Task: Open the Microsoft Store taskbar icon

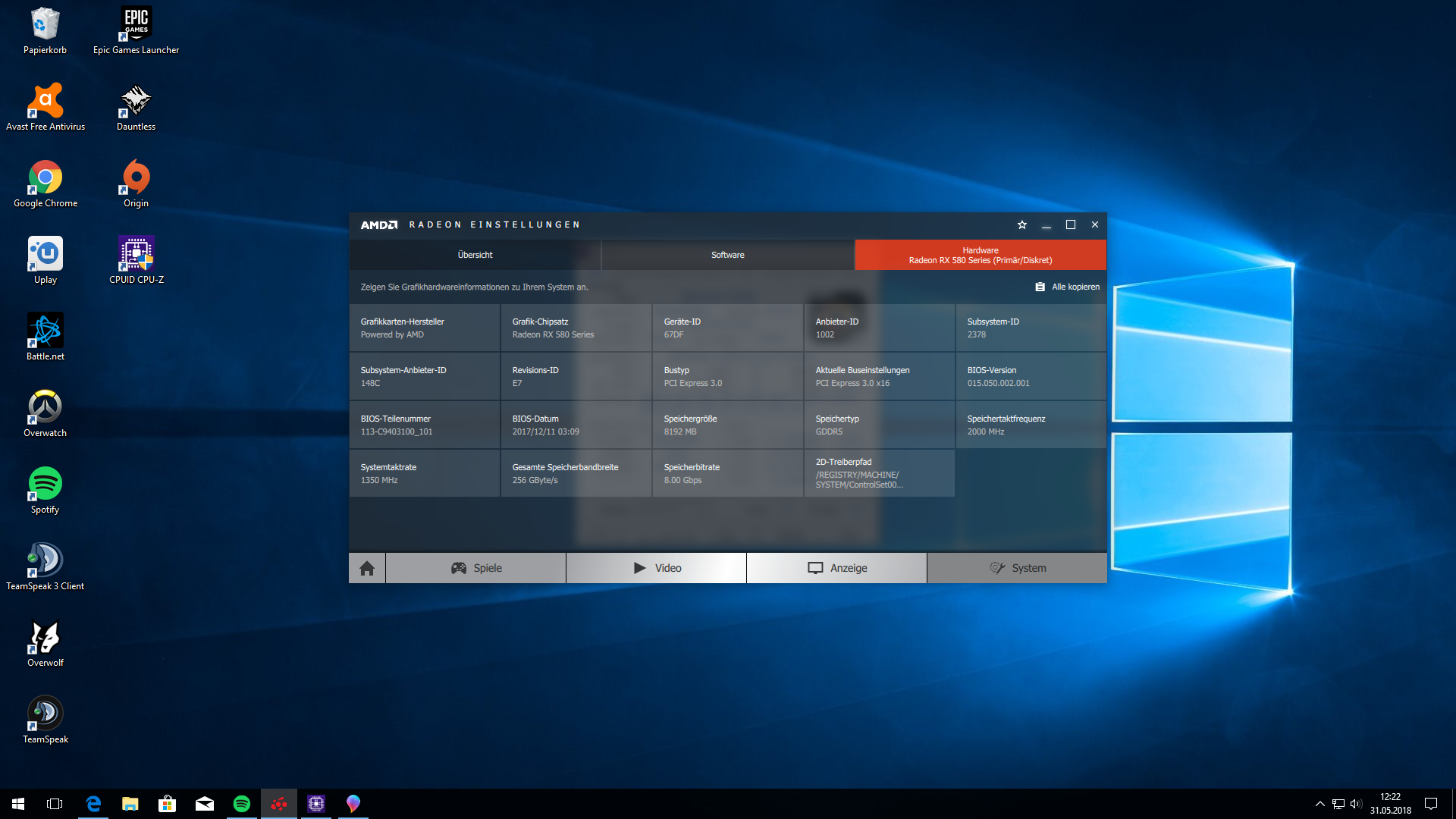Action: click(x=167, y=804)
